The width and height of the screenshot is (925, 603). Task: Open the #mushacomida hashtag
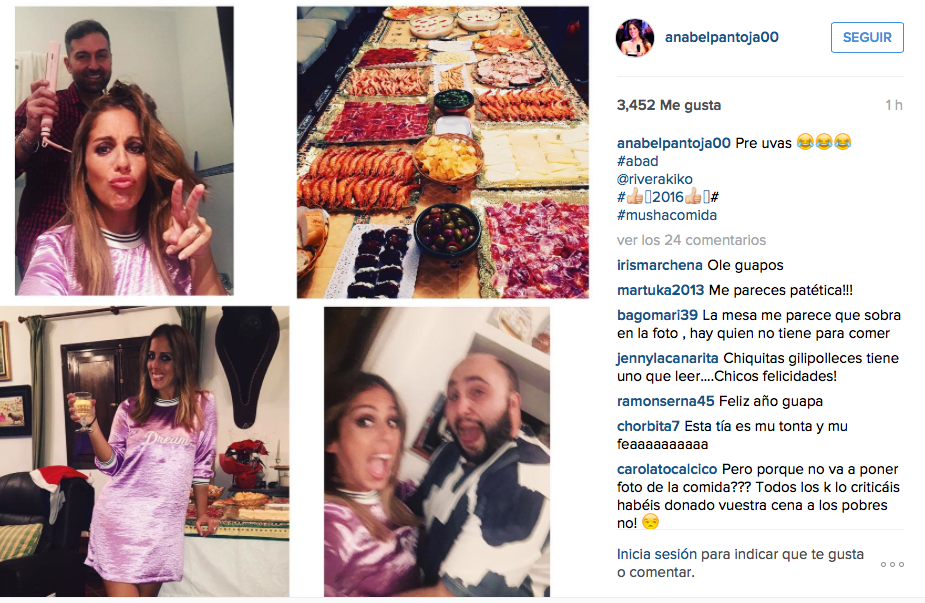point(667,215)
